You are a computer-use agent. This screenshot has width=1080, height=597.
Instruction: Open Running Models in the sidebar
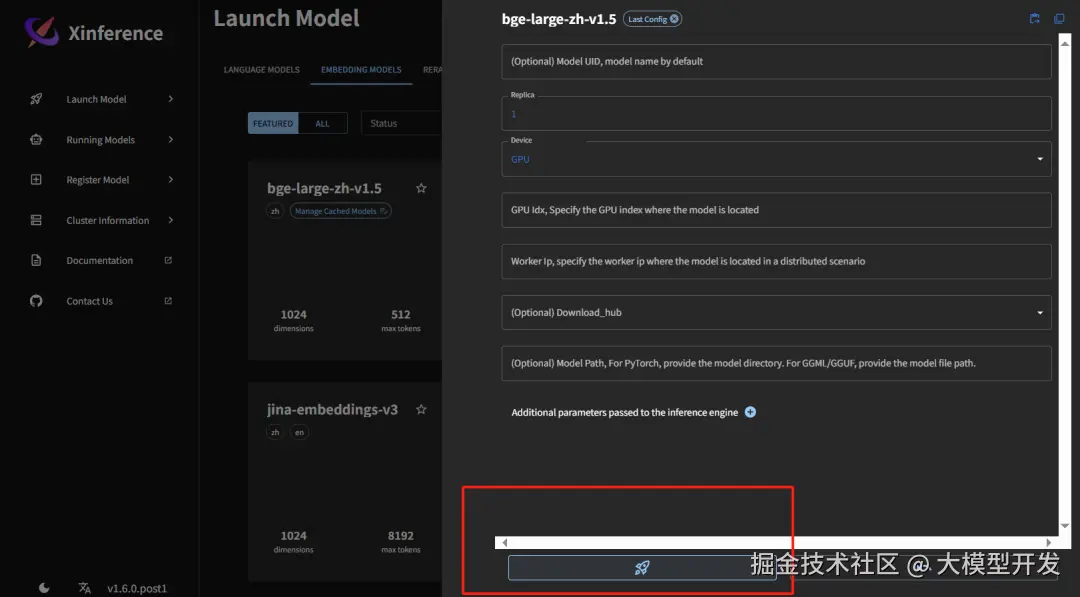(x=101, y=140)
